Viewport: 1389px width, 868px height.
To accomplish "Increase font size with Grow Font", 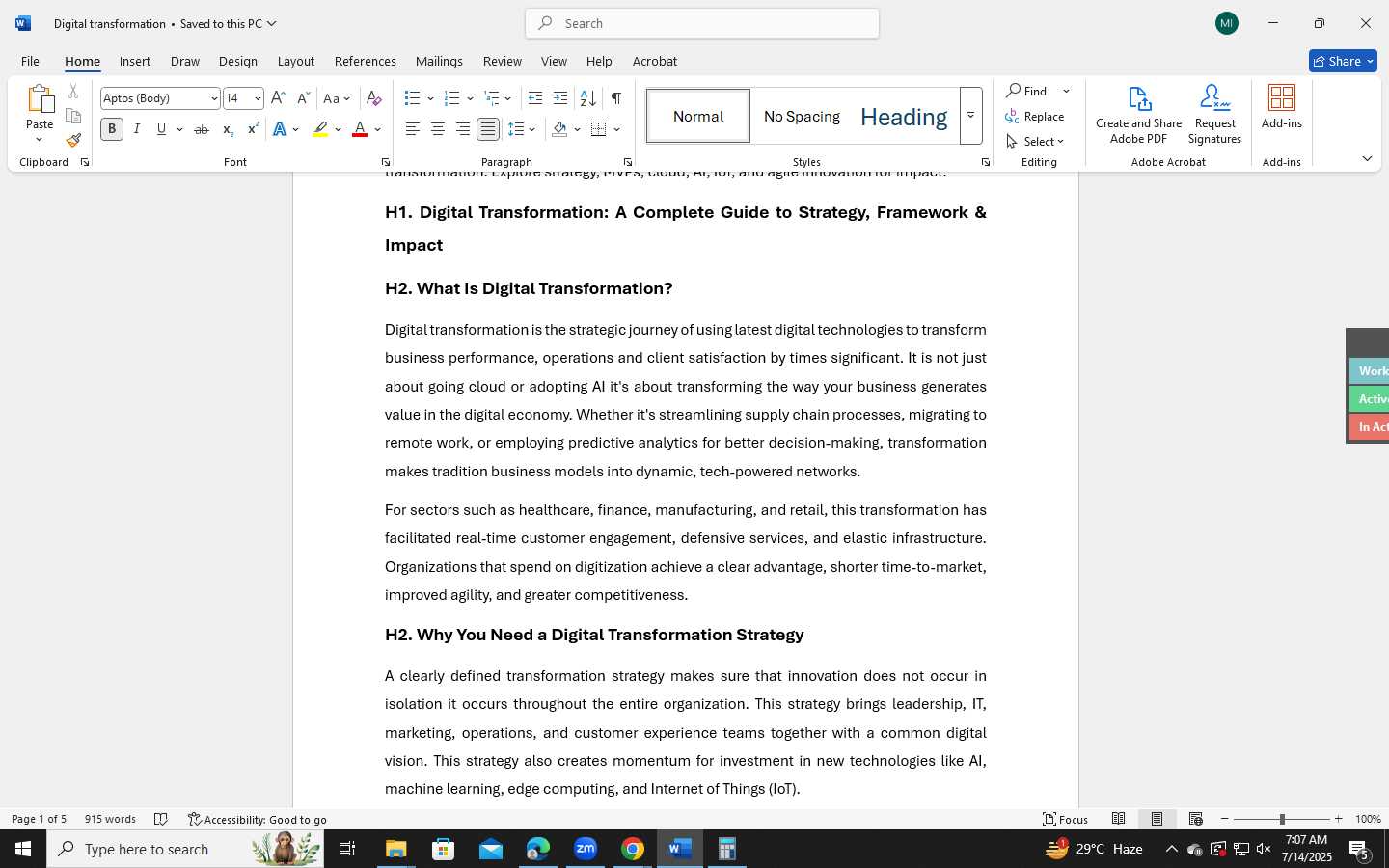I will (x=278, y=98).
